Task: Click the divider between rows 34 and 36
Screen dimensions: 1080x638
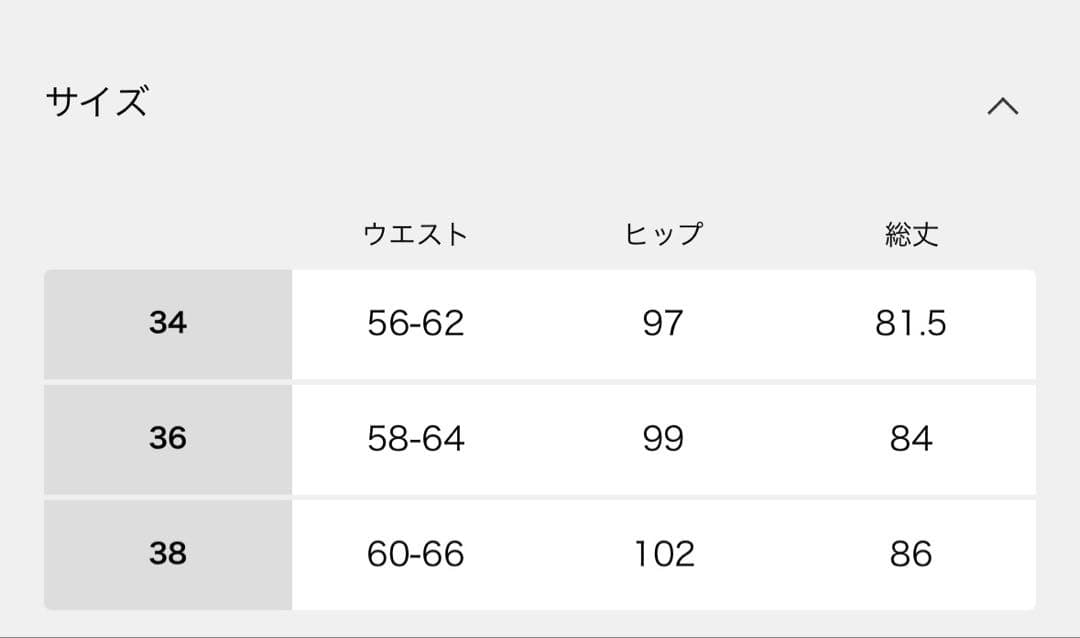Action: pyautogui.click(x=540, y=382)
